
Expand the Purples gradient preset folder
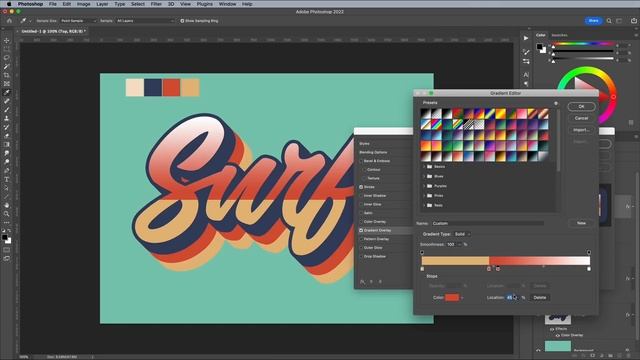424,186
